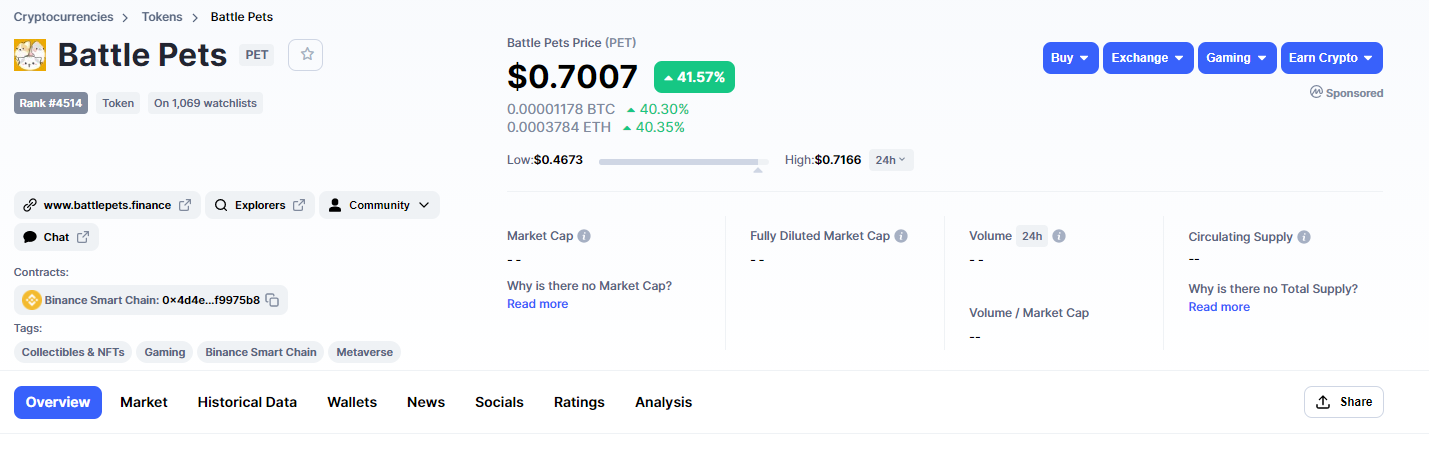
Task: Open the Buy dropdown menu
Action: (1071, 58)
